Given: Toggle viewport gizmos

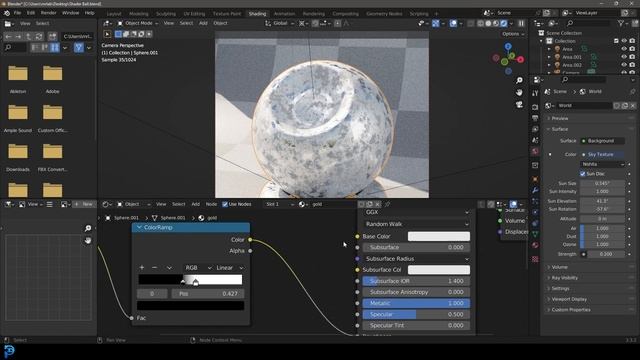Looking at the screenshot, I should pyautogui.click(x=436, y=23).
